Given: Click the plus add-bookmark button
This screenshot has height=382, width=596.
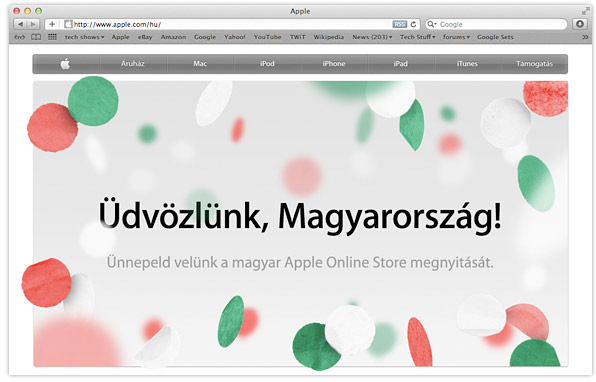Looking at the screenshot, I should (52, 24).
